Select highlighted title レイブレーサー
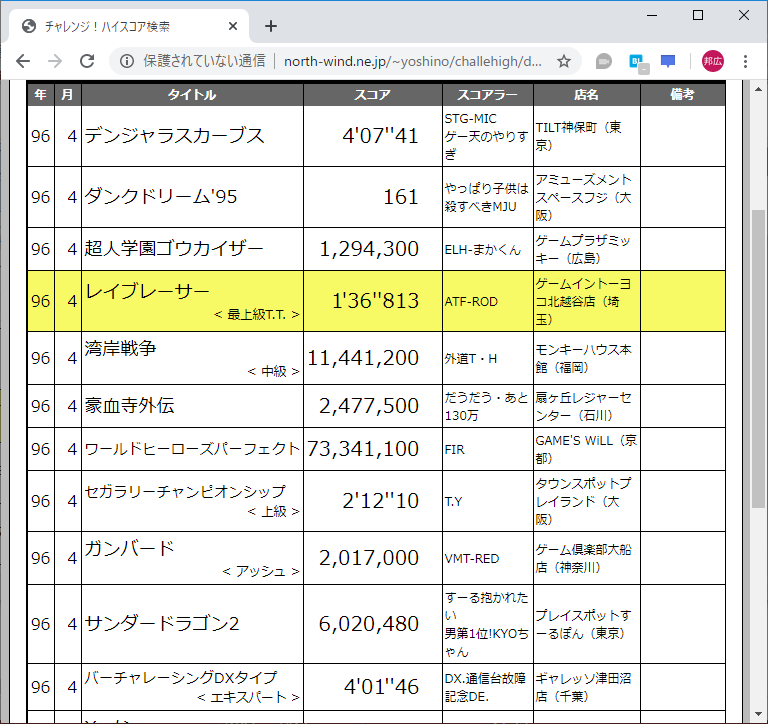Viewport: 768px width, 724px height. [x=147, y=291]
